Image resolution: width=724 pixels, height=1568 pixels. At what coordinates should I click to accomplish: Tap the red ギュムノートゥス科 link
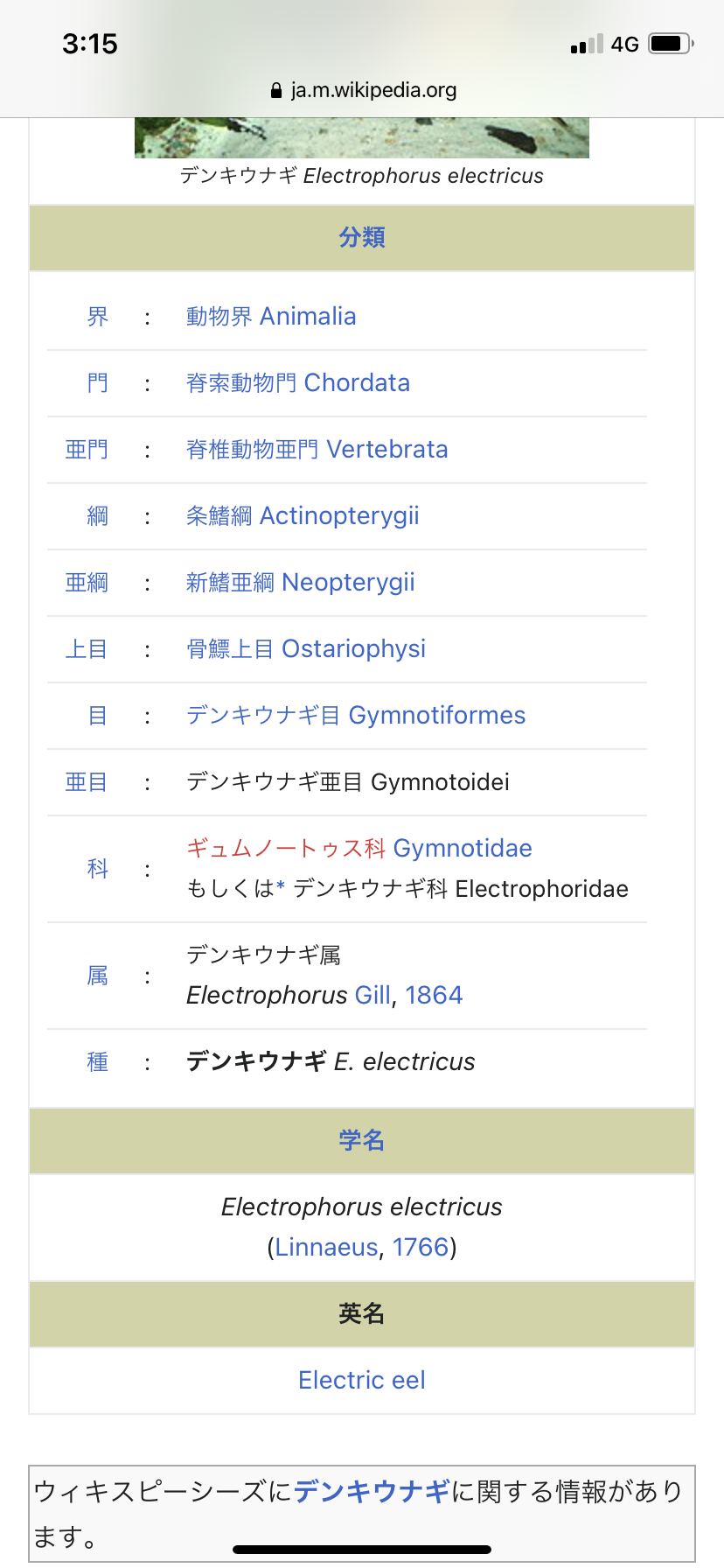[286, 849]
